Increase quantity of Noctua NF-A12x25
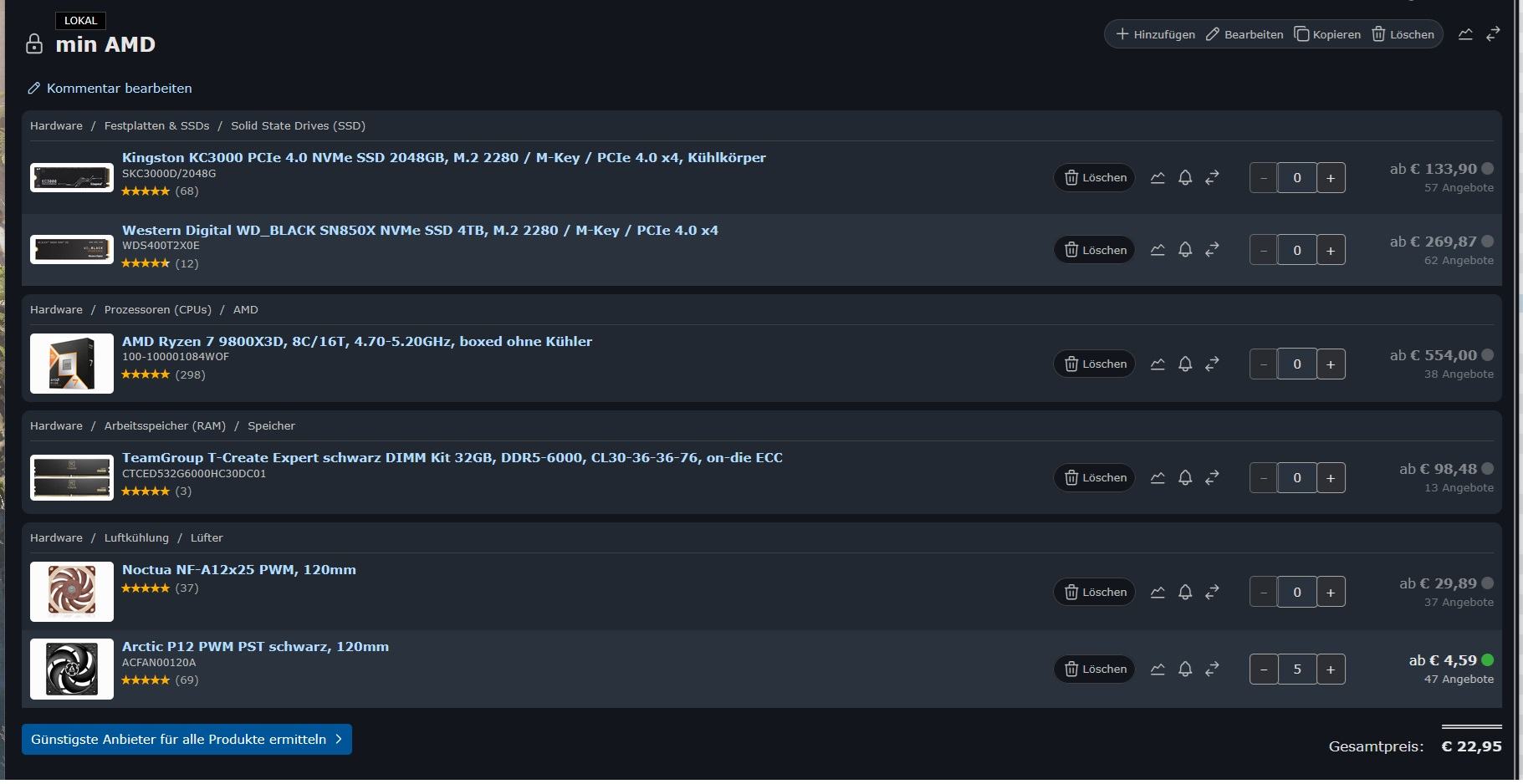1523x784 pixels. point(1331,592)
